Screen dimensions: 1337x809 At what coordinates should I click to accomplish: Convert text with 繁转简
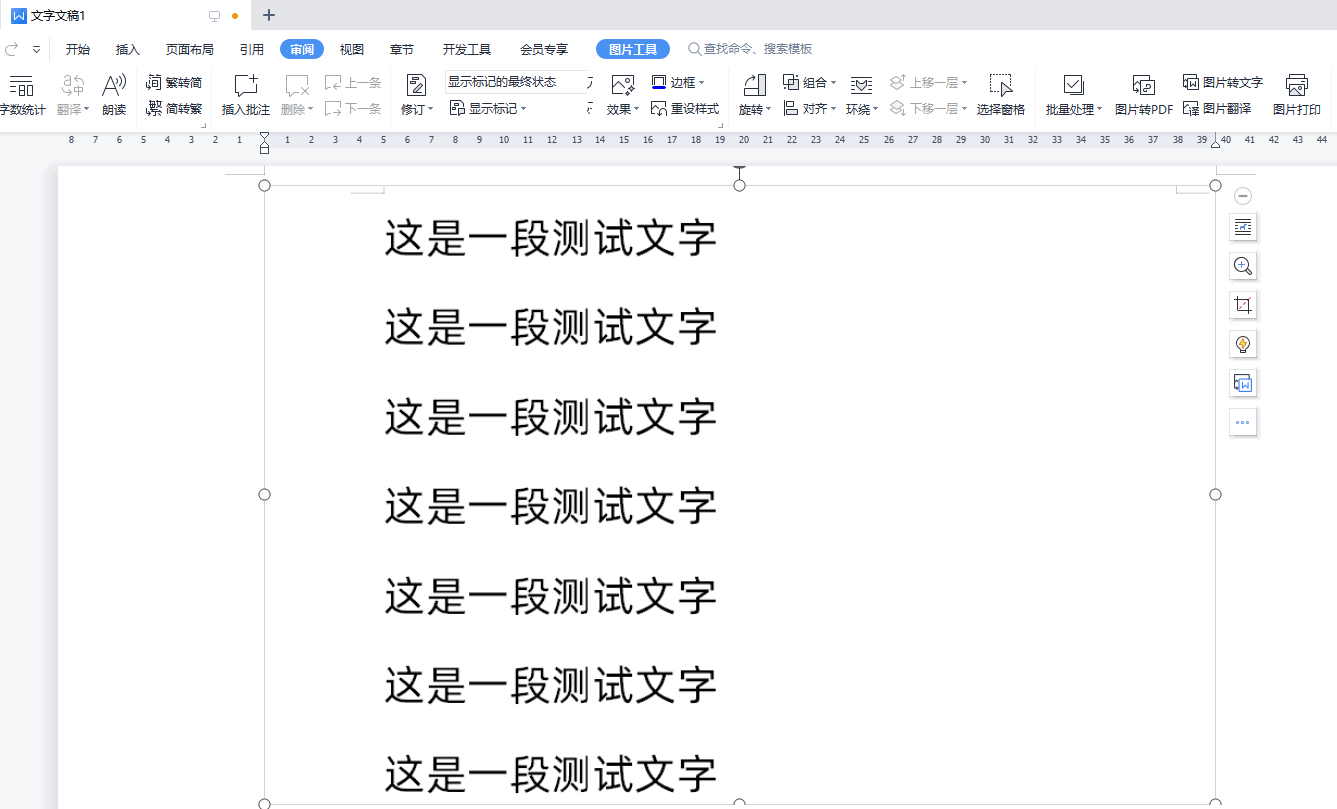pos(175,83)
